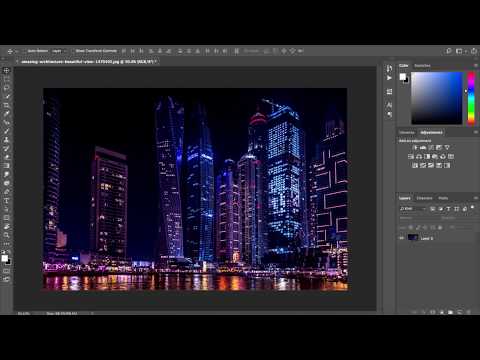Screen dimensions: 480x360
Task: Add a Hue/Saturation adjustment
Action: (411, 156)
